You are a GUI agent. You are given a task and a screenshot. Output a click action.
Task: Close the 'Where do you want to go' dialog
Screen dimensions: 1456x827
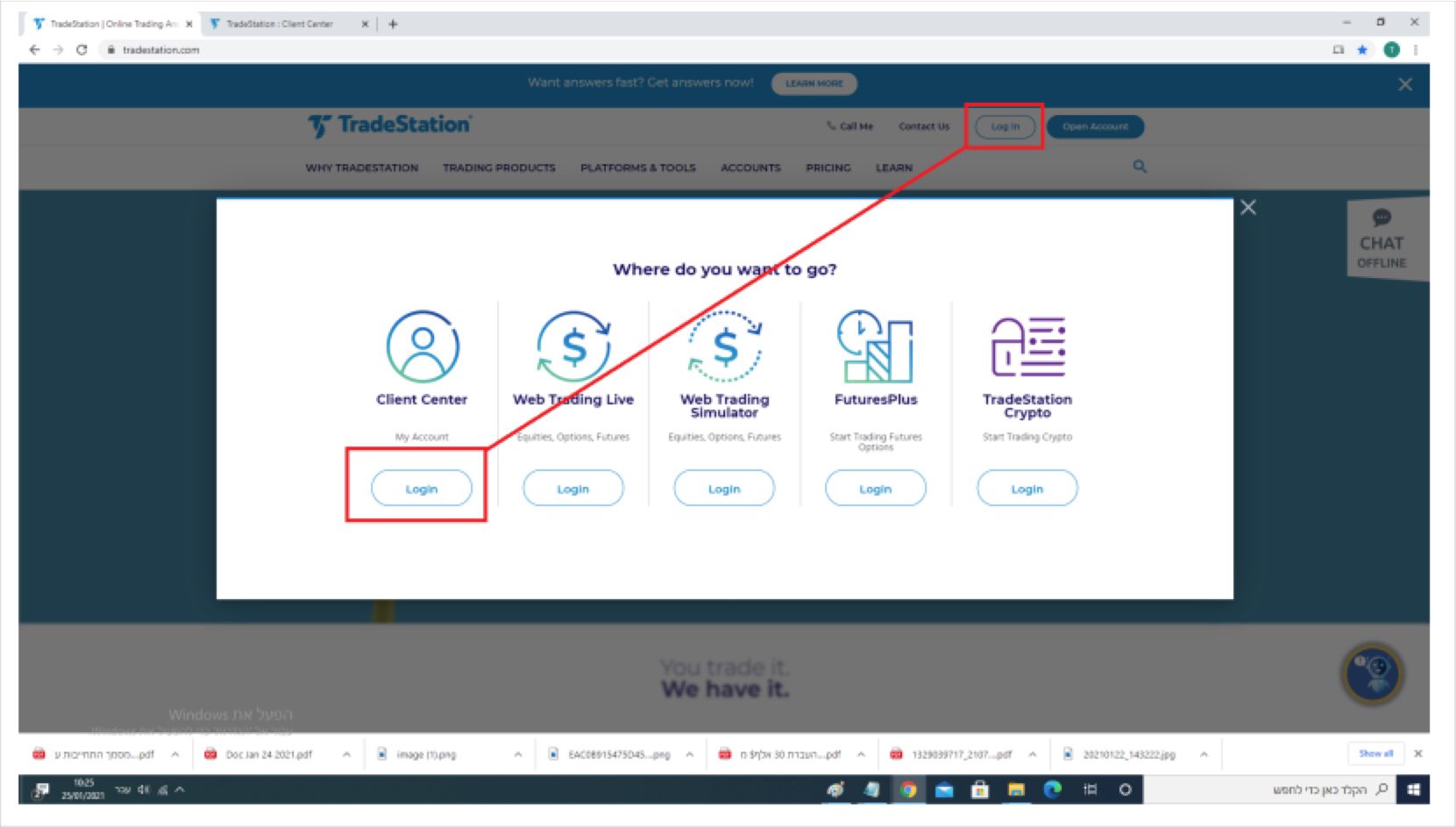1248,208
